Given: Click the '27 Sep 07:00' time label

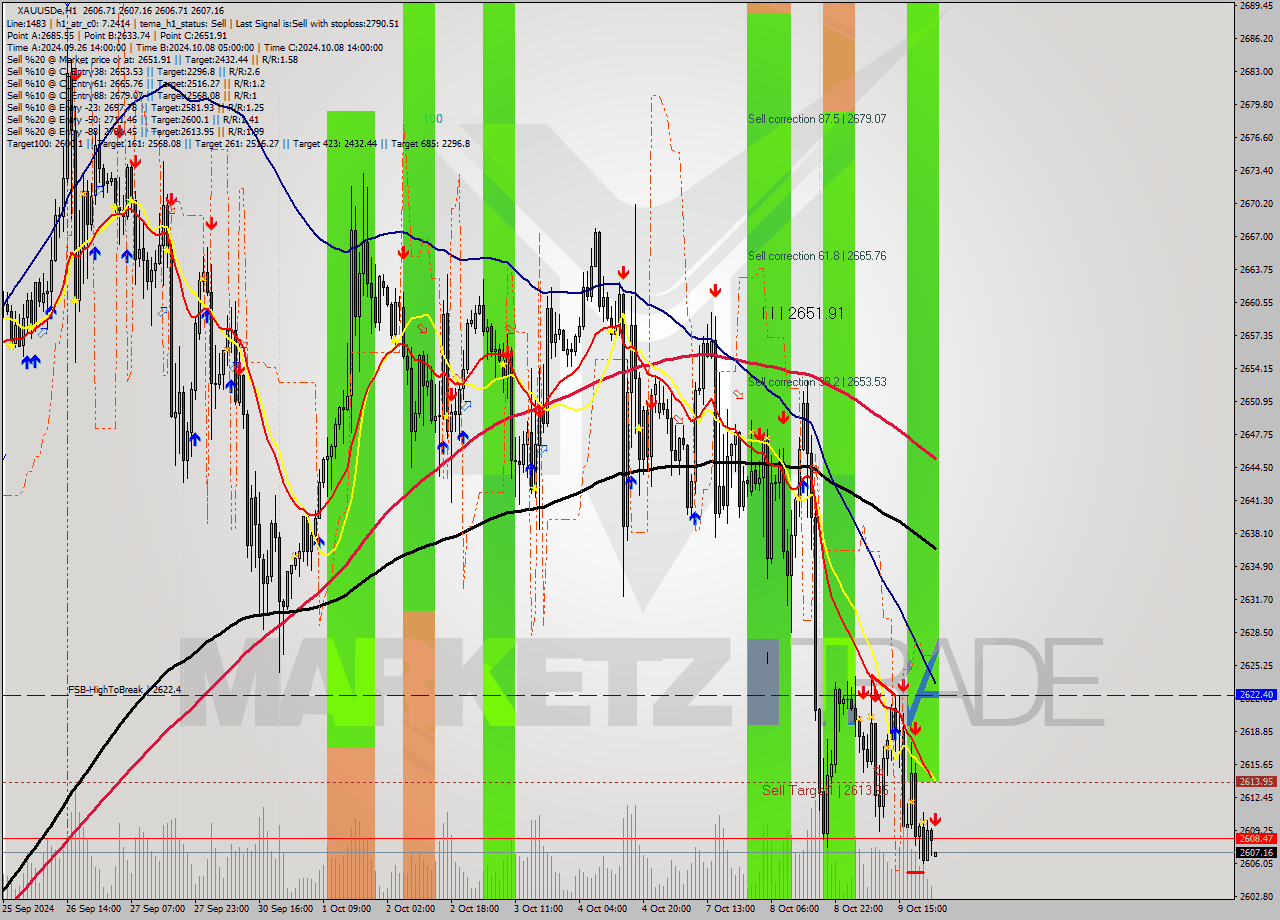Looking at the screenshot, I should pyautogui.click(x=157, y=909).
